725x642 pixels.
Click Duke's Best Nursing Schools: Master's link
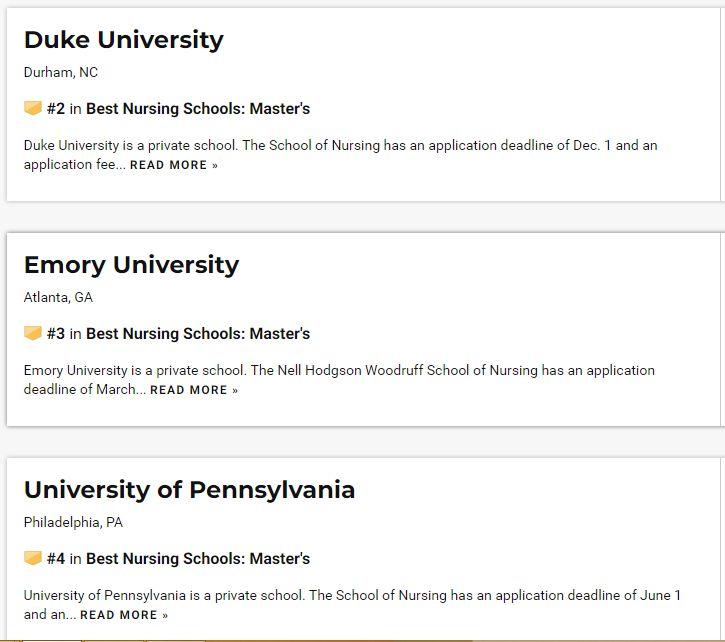(x=198, y=109)
